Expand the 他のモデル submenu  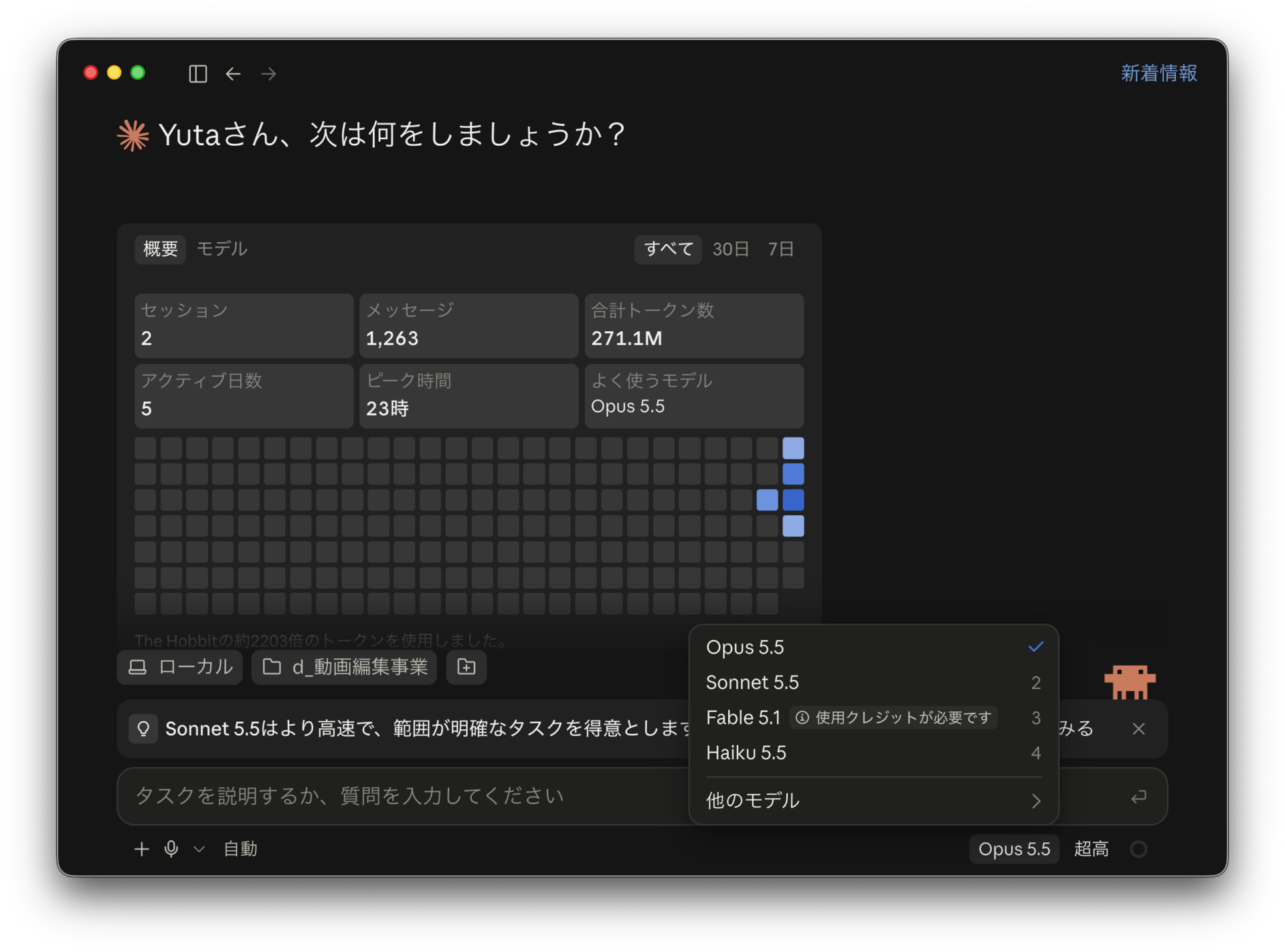pyautogui.click(x=873, y=801)
